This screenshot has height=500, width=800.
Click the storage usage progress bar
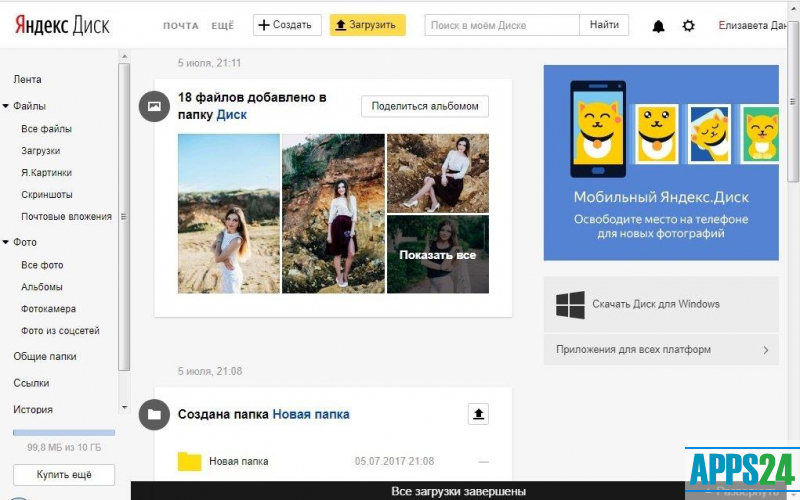click(x=64, y=433)
